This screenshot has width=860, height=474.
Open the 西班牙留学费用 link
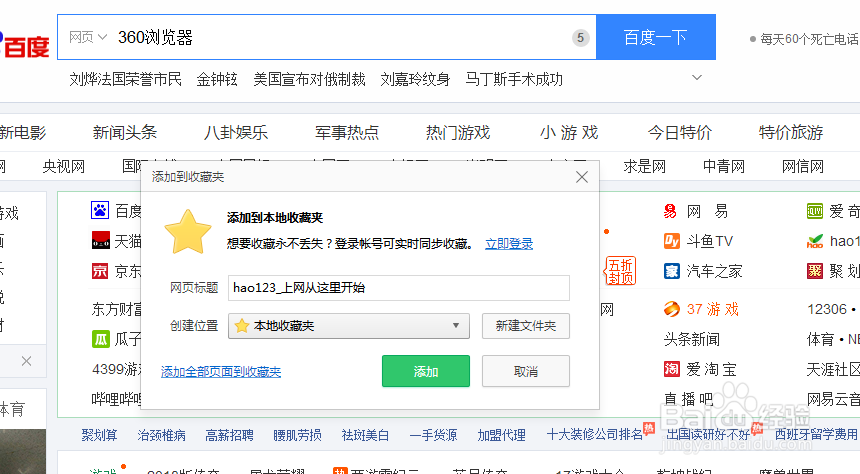[x=816, y=434]
